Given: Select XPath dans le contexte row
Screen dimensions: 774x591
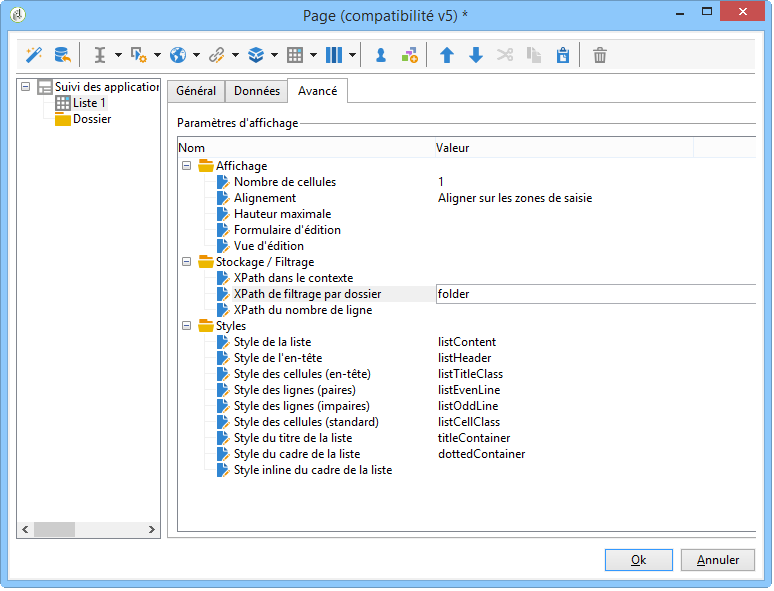Looking at the screenshot, I should 293,278.
